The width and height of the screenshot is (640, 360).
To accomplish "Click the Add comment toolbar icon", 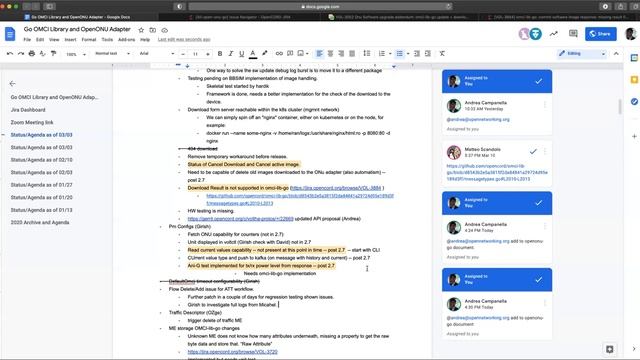I will click(x=290, y=53).
